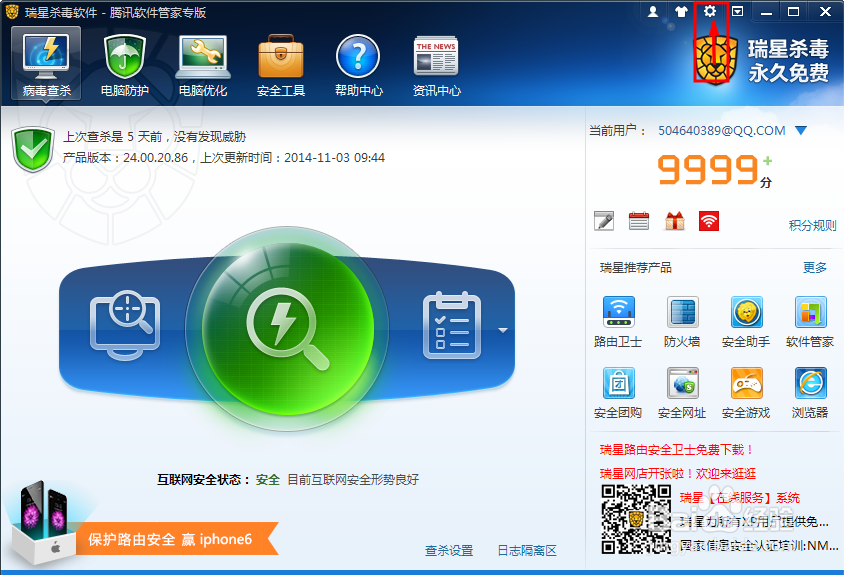
Task: Click the Rising lion logo
Action: click(715, 60)
